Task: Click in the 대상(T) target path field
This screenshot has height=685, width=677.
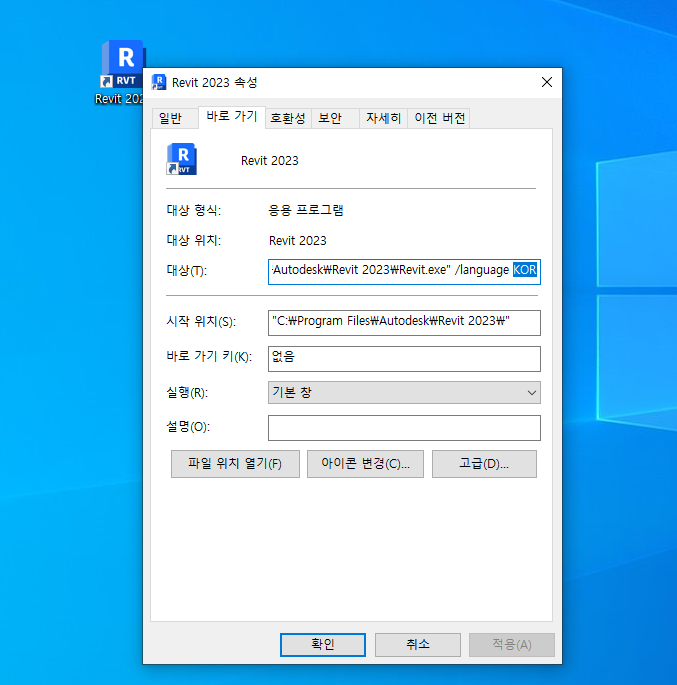Action: click(x=404, y=272)
